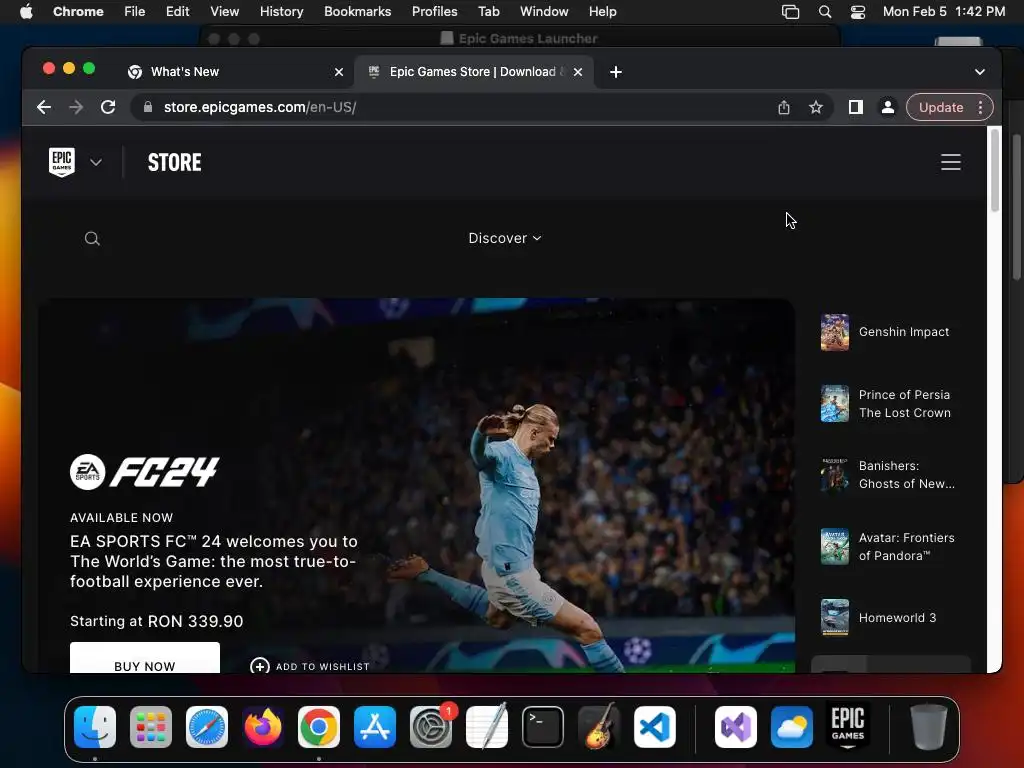Open Firefox from the Dock

(x=263, y=727)
